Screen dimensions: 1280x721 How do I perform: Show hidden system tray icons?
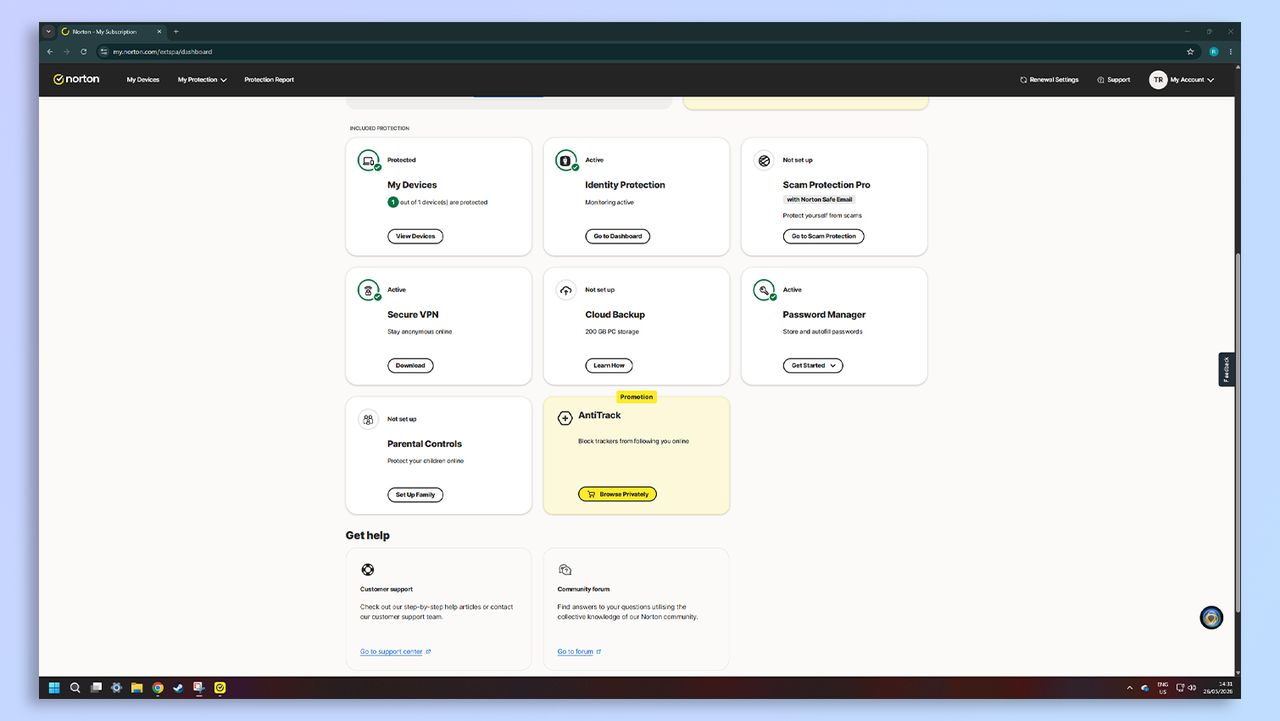pyautogui.click(x=1130, y=688)
